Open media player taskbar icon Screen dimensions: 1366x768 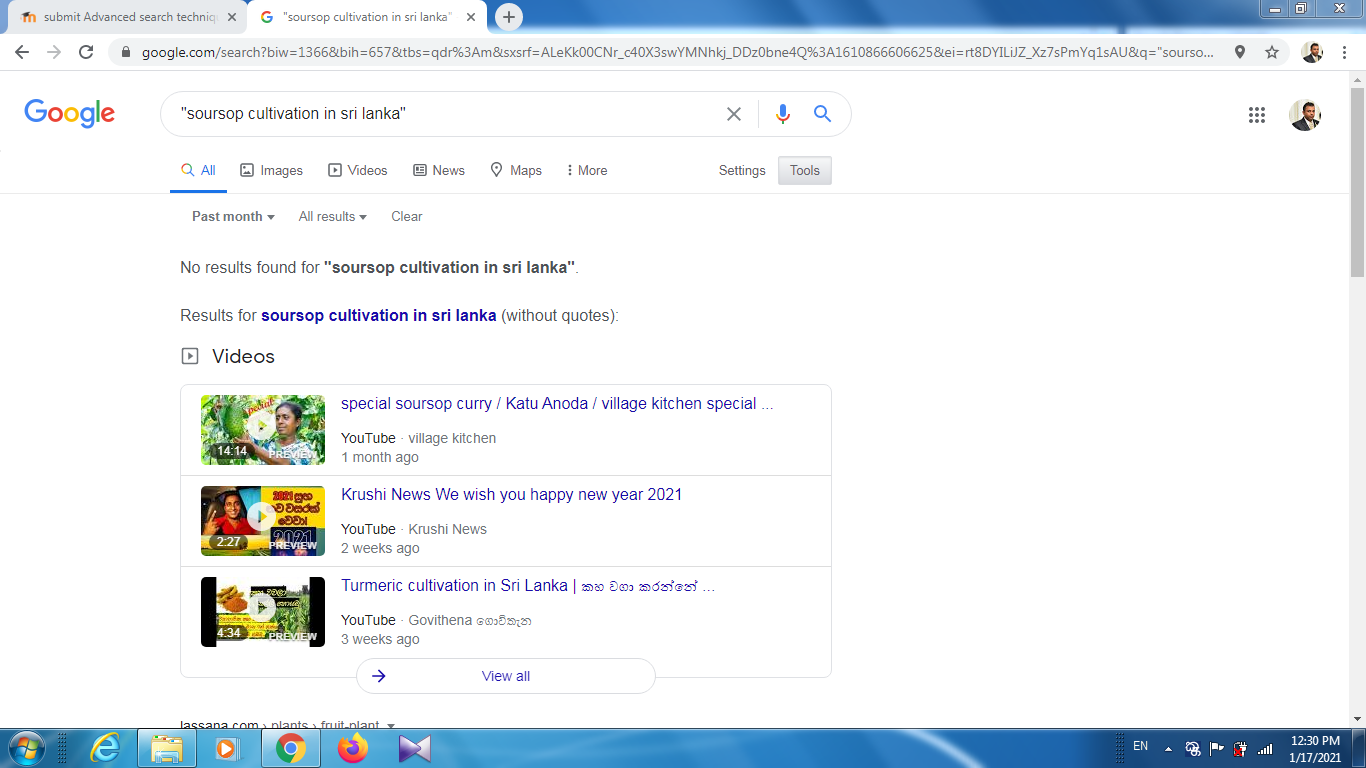pos(228,748)
